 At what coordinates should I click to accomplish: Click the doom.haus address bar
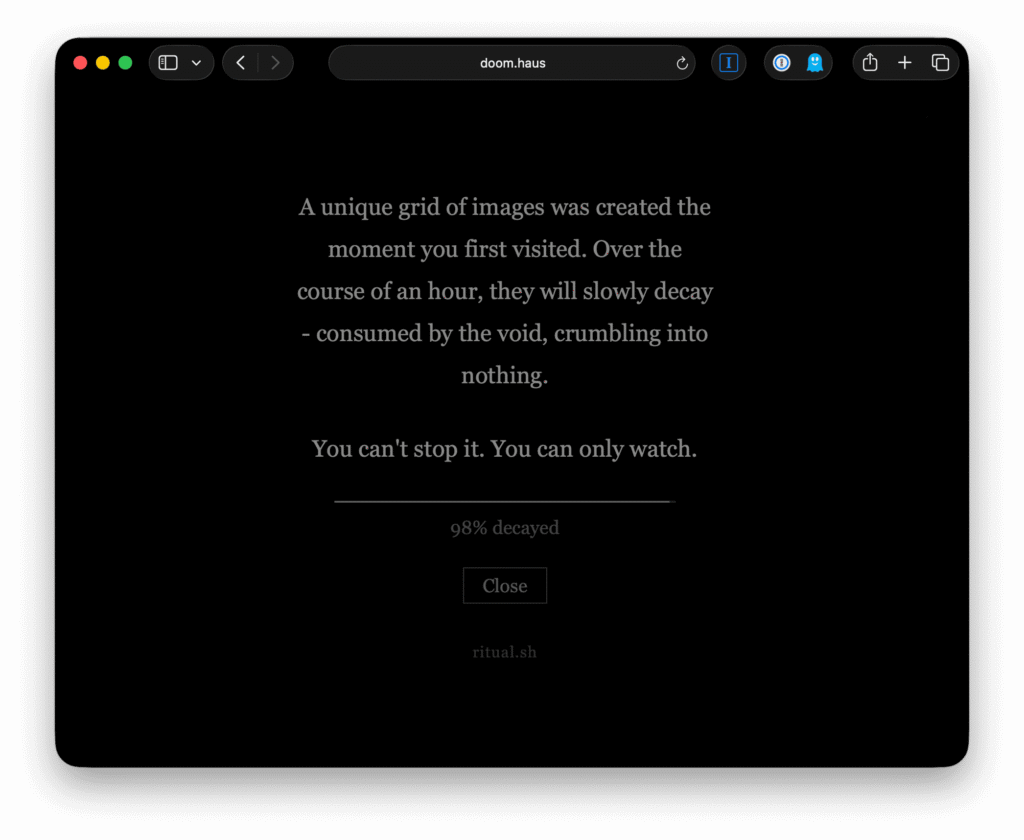click(x=511, y=63)
